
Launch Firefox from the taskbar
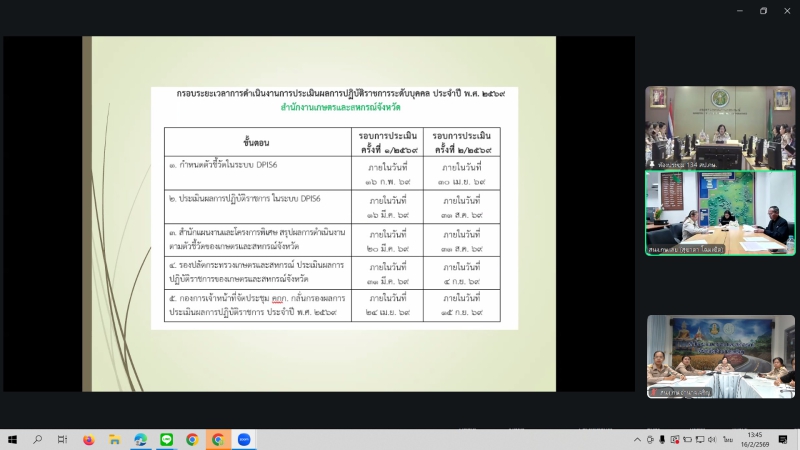point(89,439)
